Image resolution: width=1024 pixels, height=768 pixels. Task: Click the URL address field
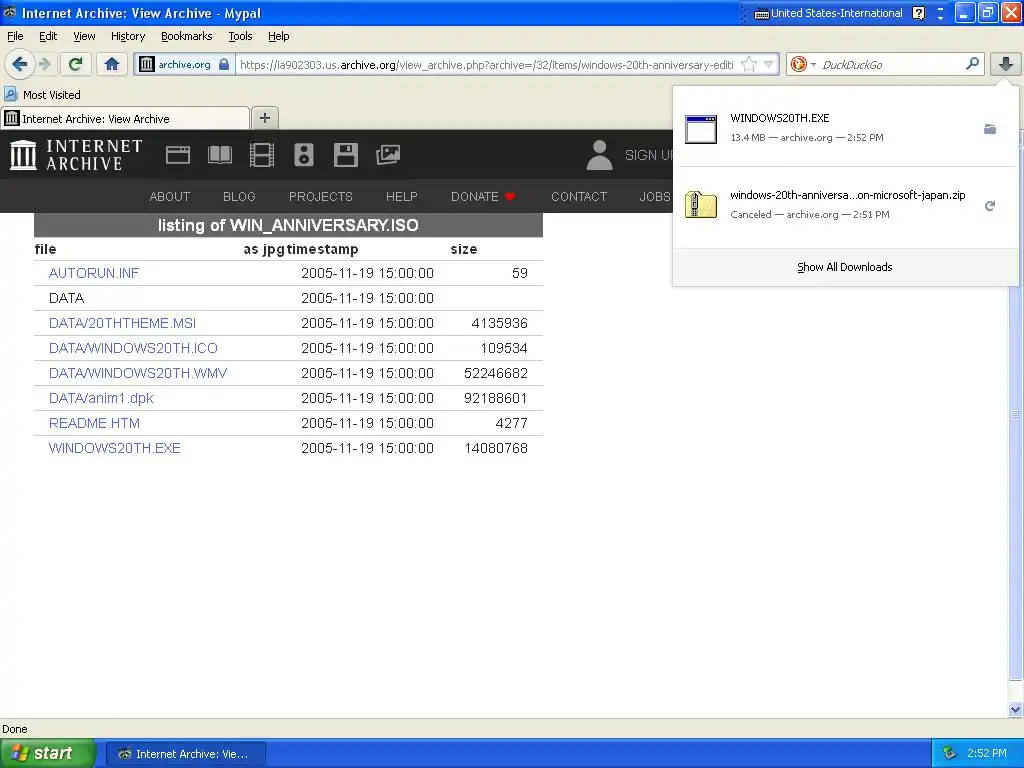487,65
